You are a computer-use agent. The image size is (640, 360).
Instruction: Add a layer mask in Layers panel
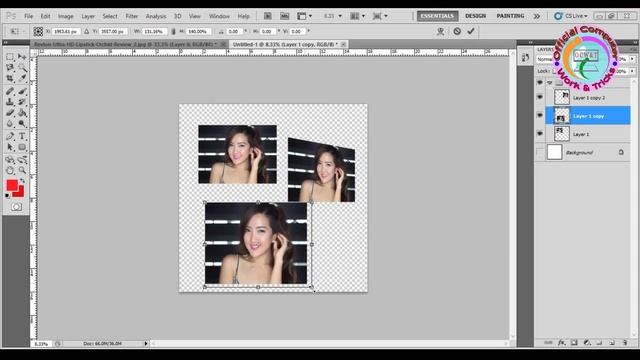(x=574, y=343)
